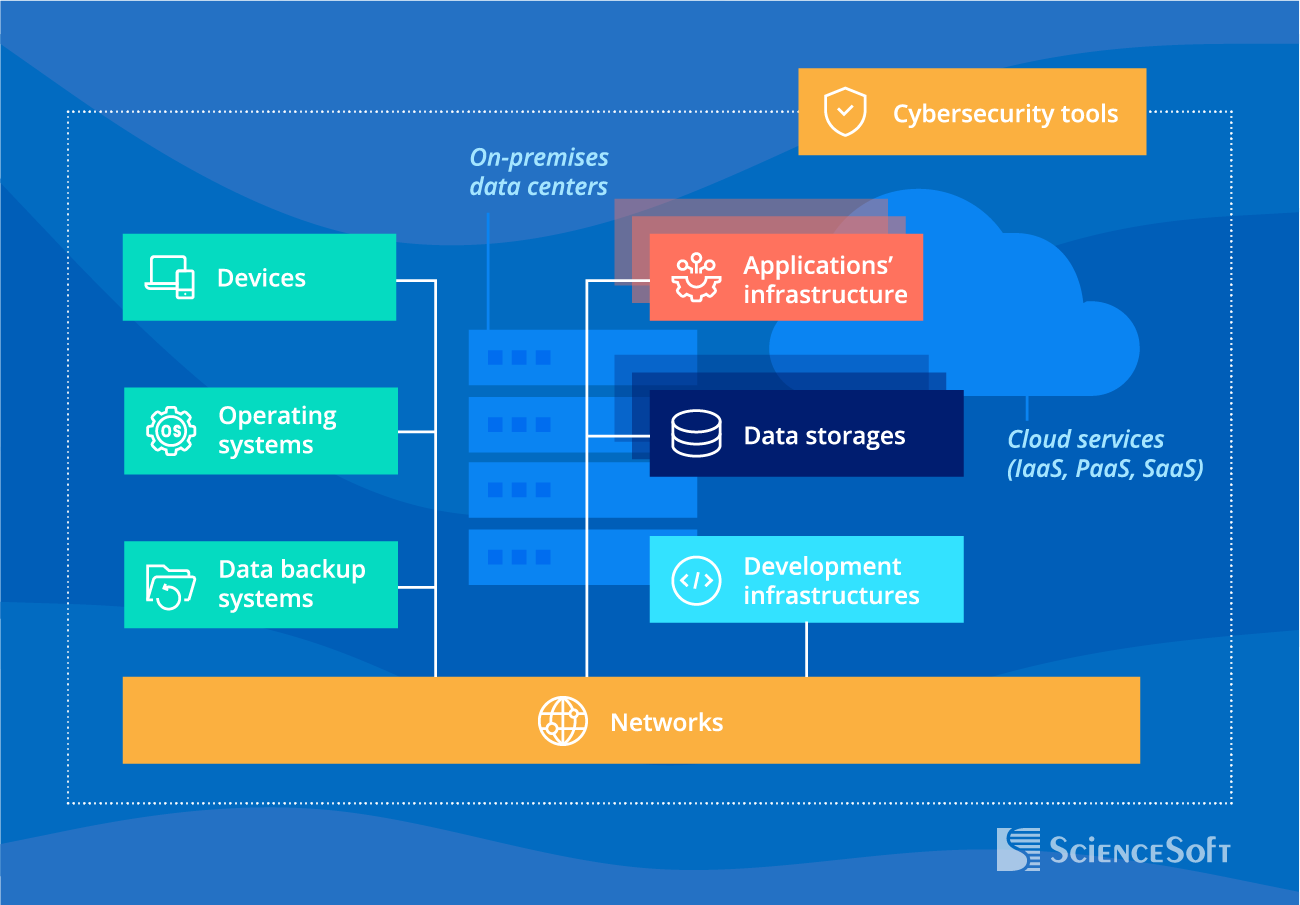Click the On-premises data centers caption

pos(539,172)
